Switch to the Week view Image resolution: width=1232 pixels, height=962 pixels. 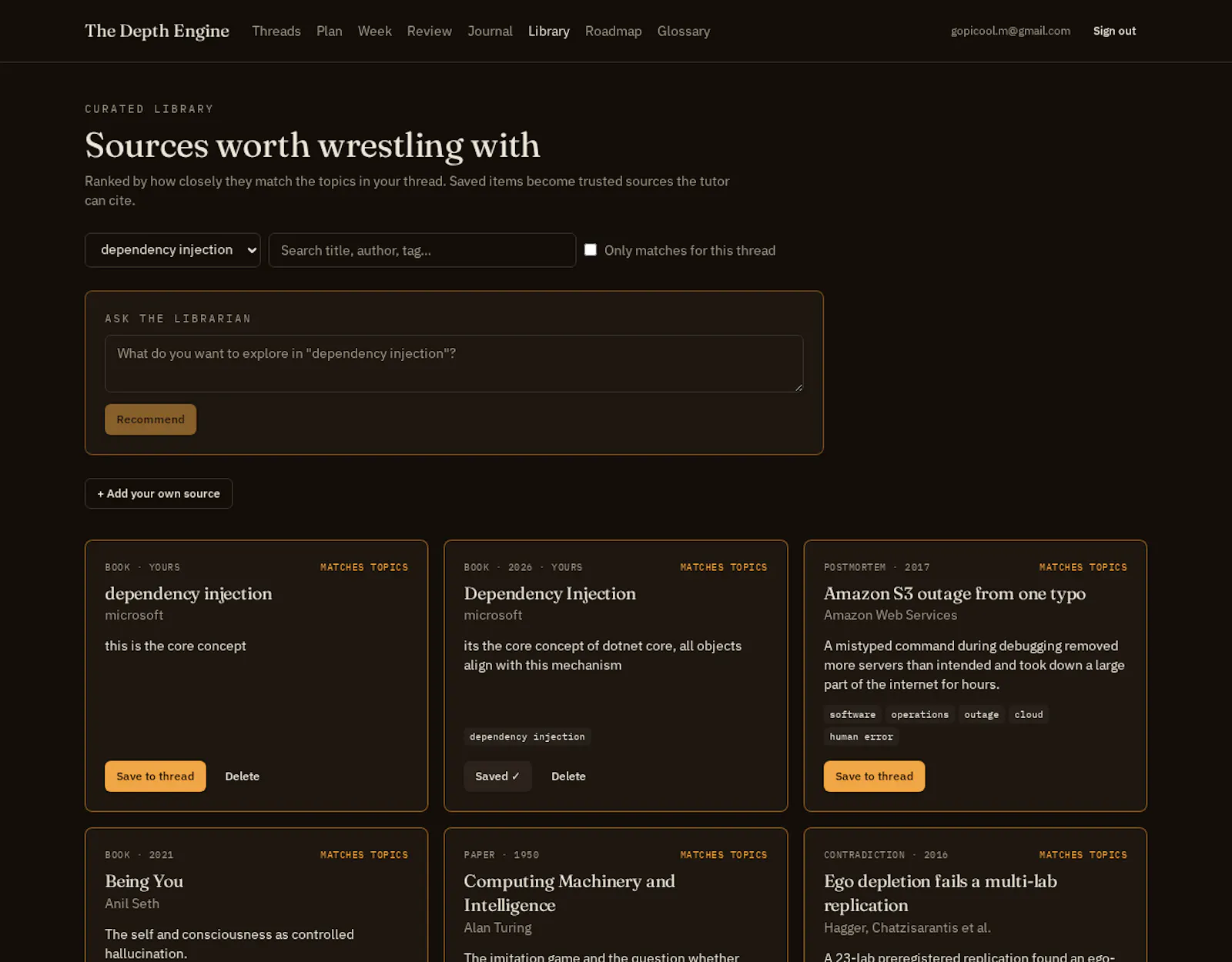(375, 31)
